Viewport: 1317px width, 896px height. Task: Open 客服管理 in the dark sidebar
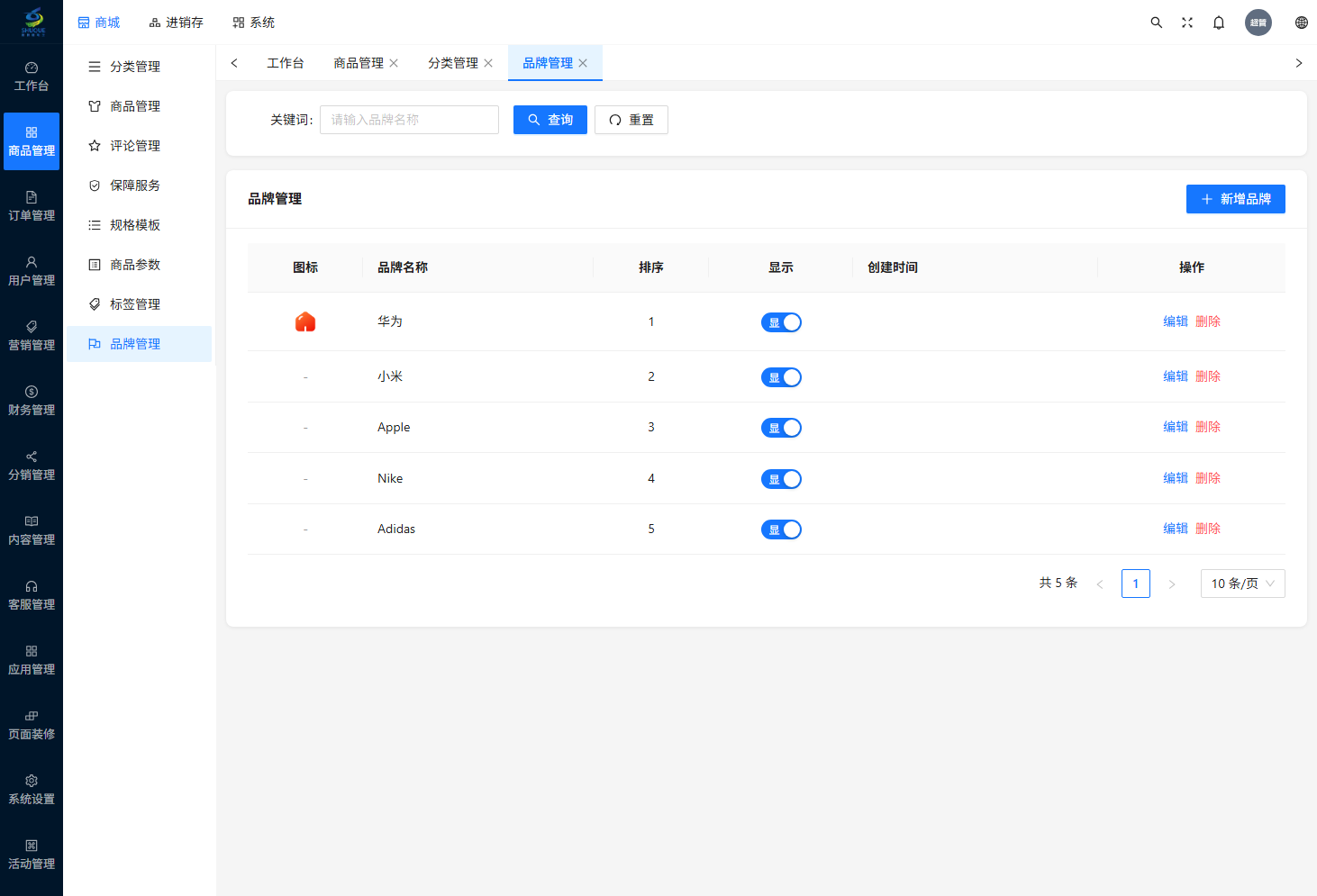(x=32, y=595)
